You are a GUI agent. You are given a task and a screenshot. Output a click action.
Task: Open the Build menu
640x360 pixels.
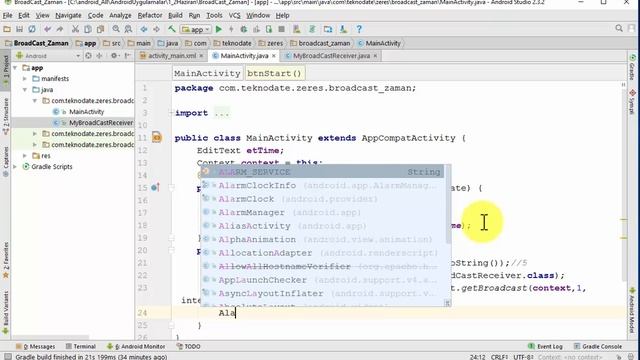[175, 16]
